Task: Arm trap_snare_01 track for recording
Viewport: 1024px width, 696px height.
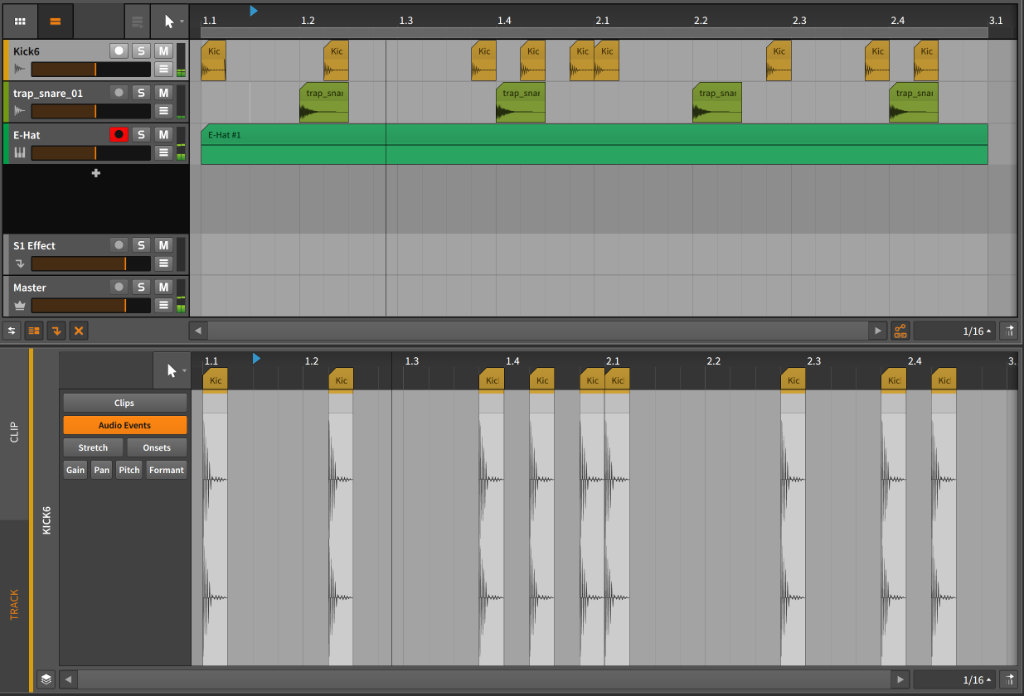Action: (118, 93)
